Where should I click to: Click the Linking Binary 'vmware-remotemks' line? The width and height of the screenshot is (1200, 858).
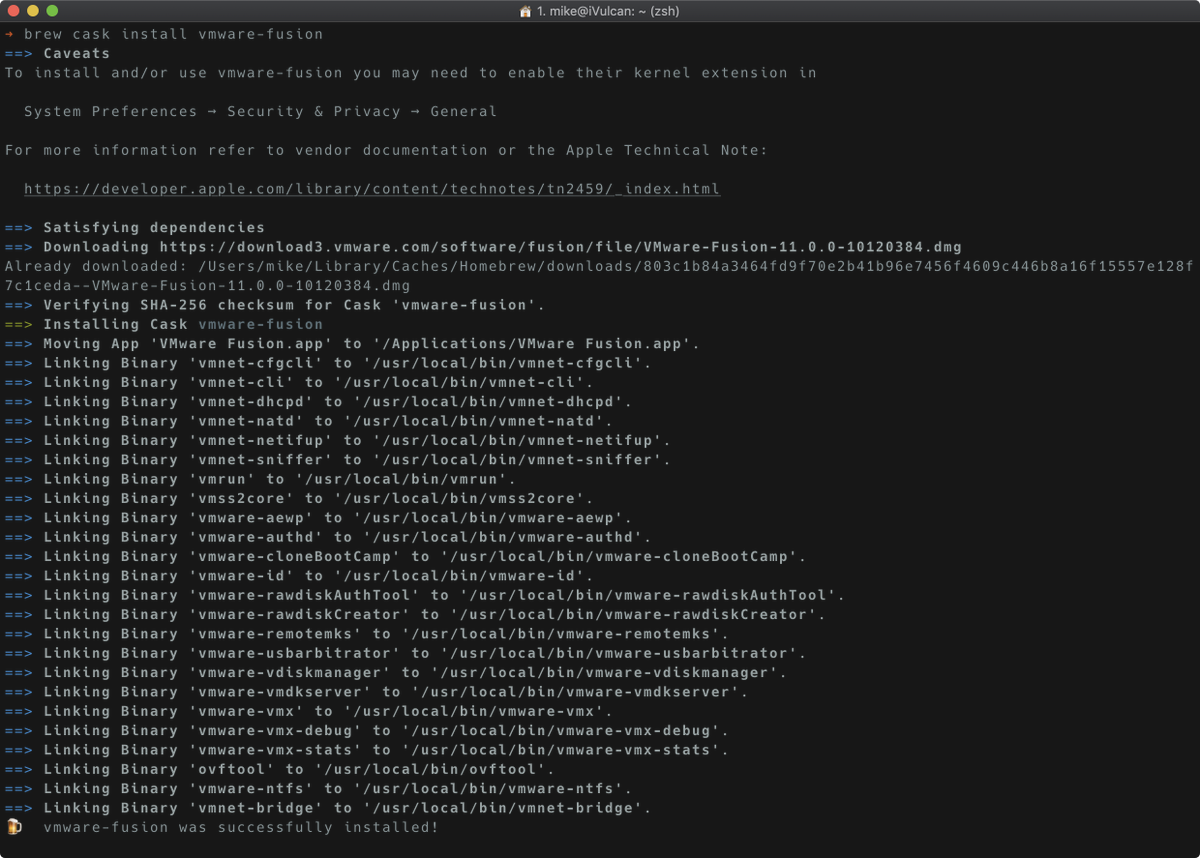[x=367, y=633]
